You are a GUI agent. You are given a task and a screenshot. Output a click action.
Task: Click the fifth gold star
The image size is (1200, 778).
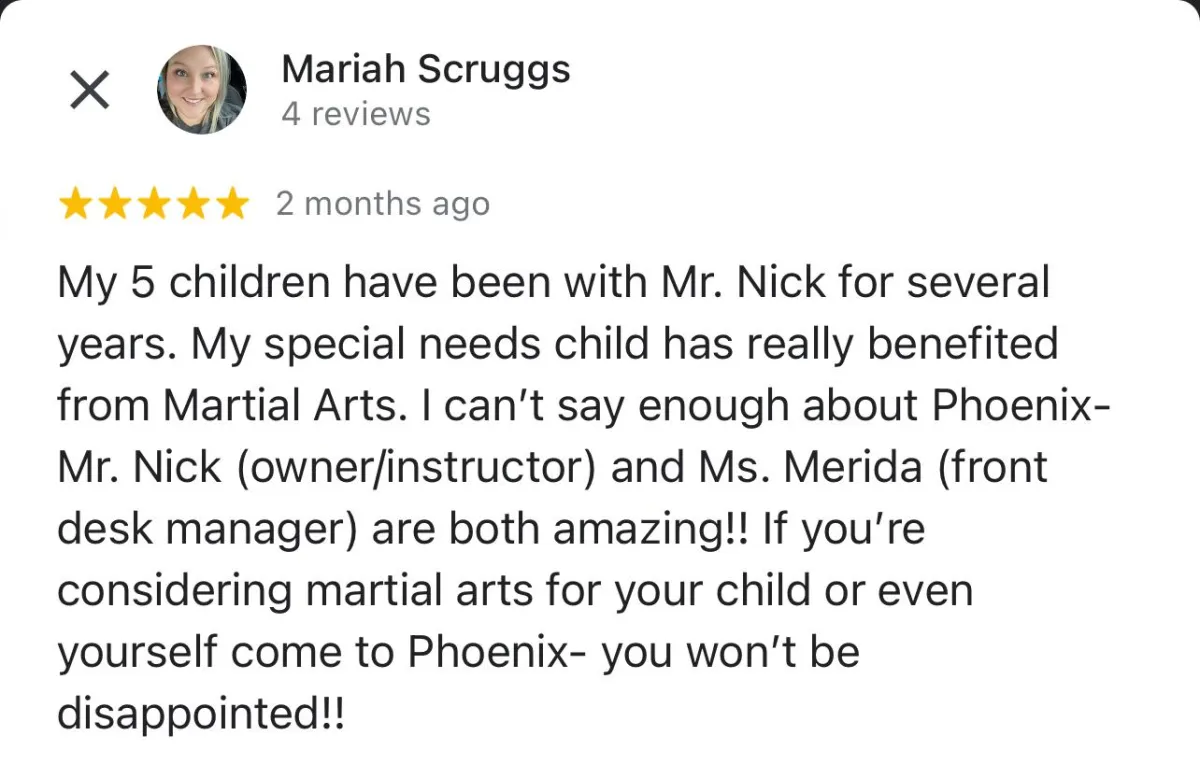[231, 204]
